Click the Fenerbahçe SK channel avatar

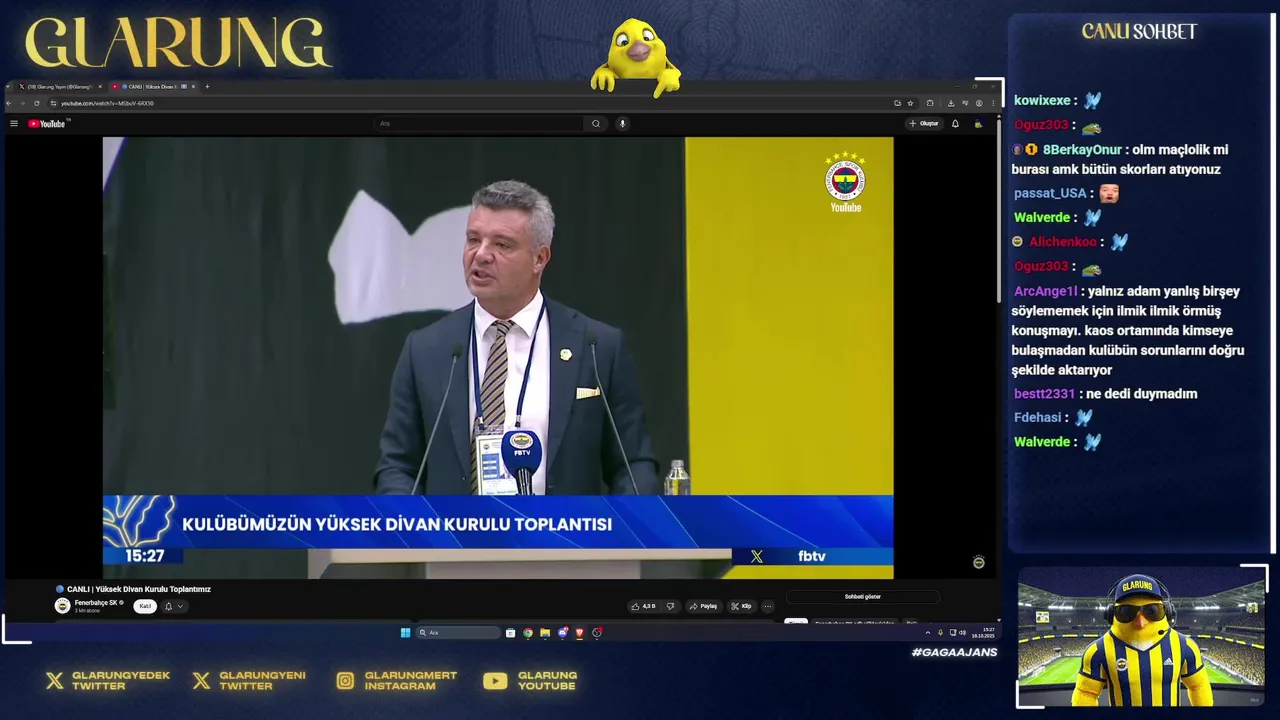(62, 606)
